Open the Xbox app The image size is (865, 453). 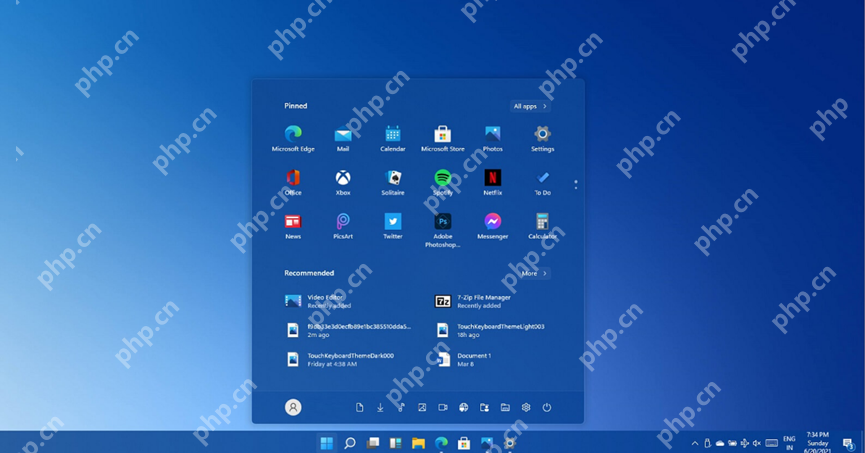pyautogui.click(x=343, y=182)
